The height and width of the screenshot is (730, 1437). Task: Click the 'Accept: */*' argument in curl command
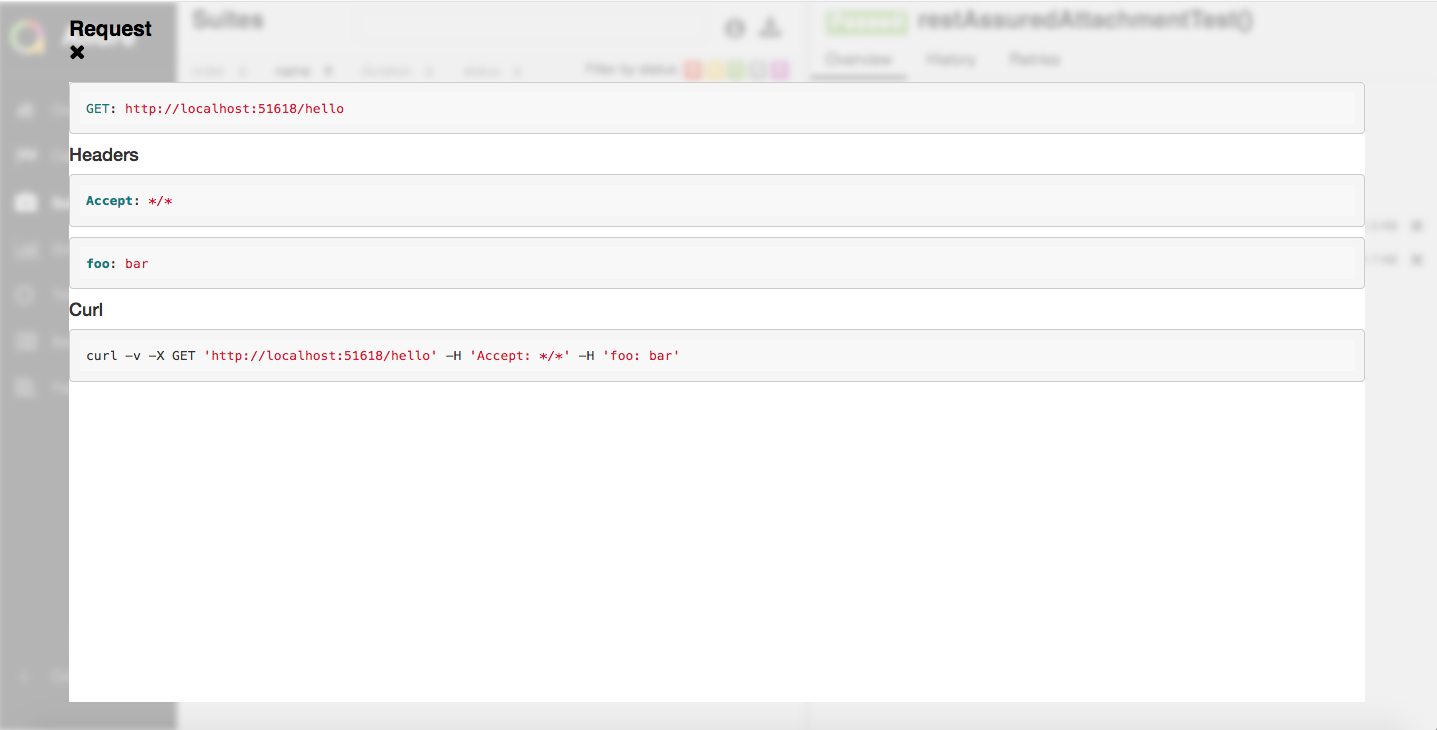pyautogui.click(x=520, y=356)
